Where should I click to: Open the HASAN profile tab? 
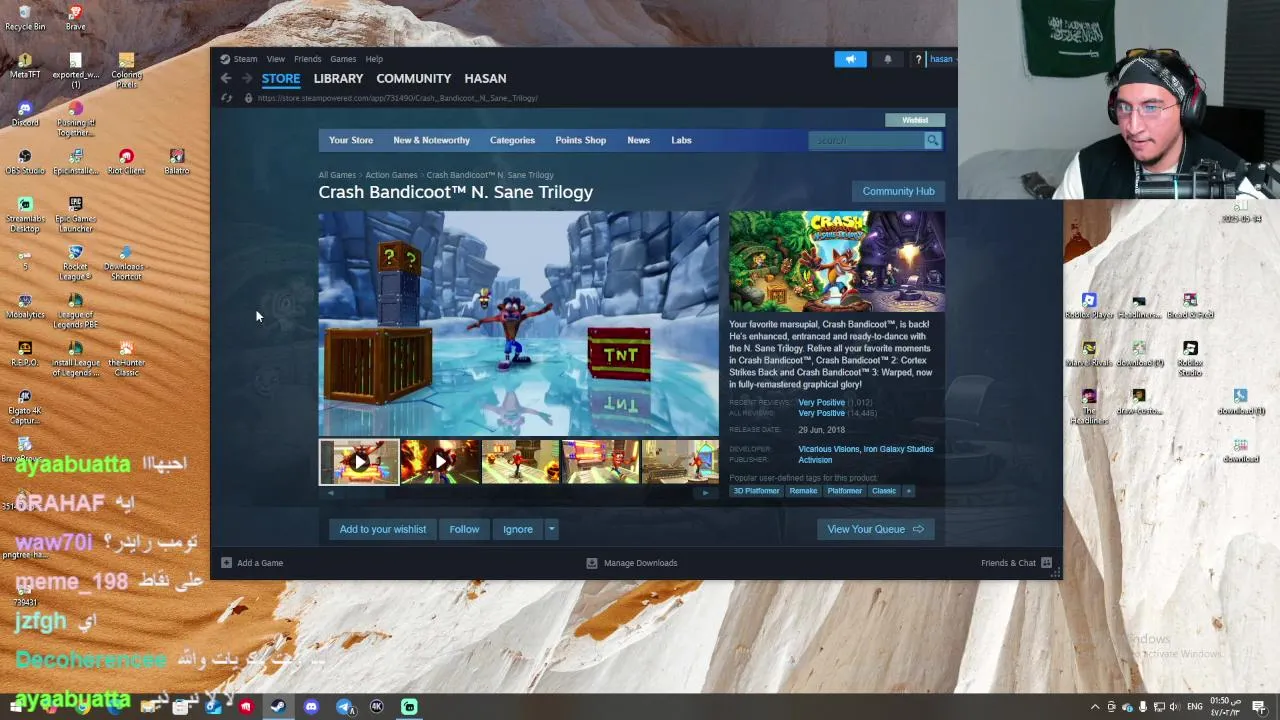point(485,78)
